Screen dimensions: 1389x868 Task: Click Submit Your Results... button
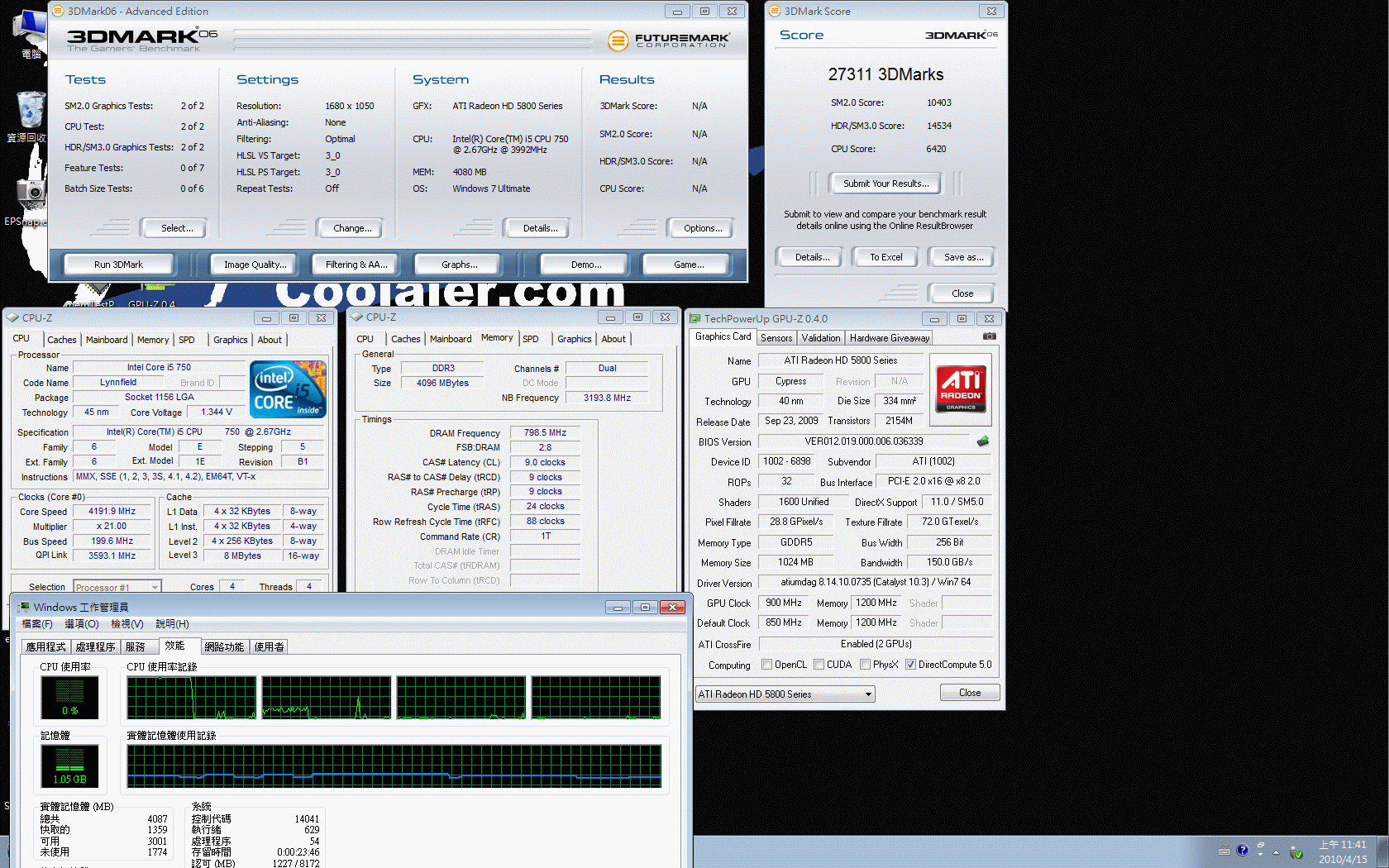885,184
